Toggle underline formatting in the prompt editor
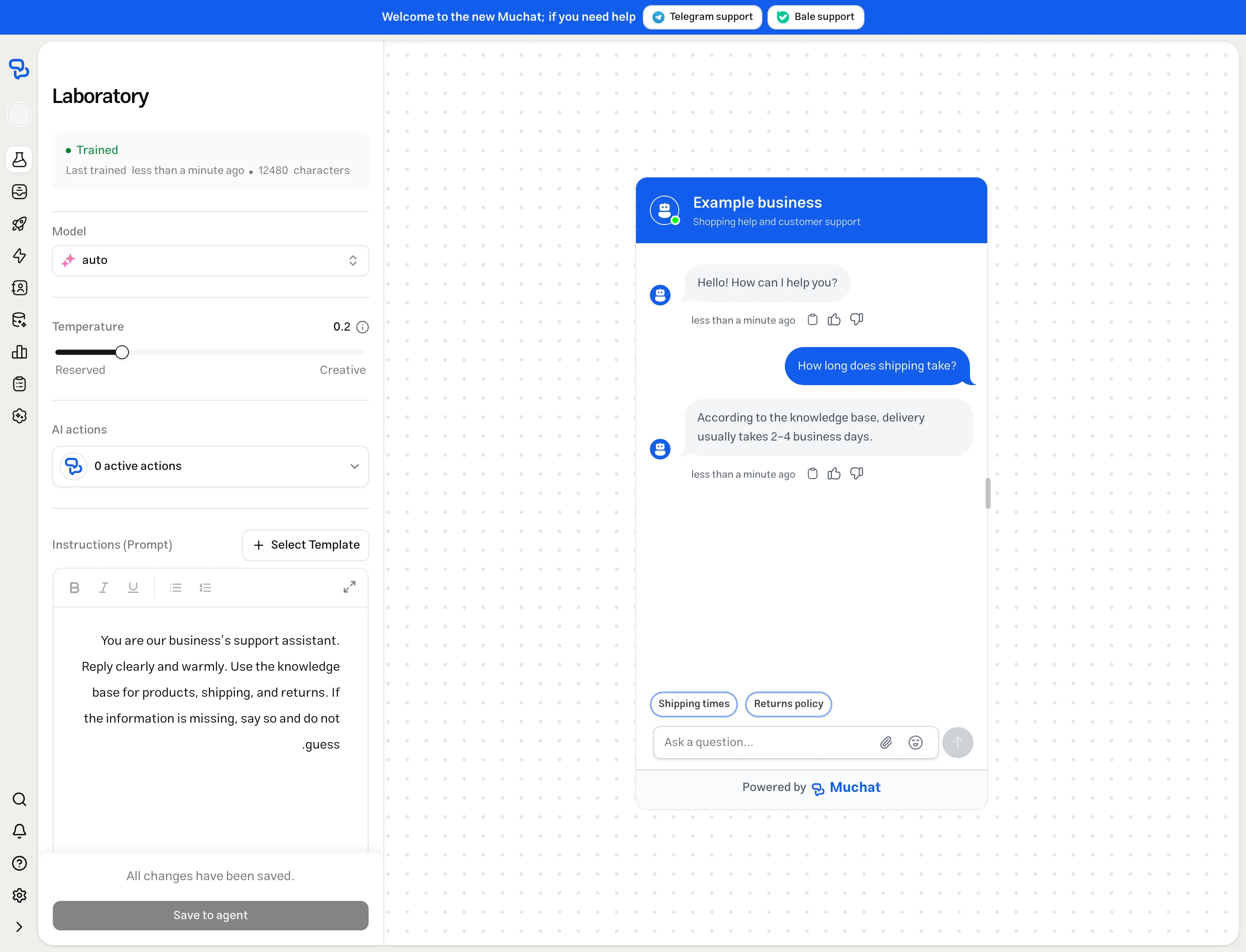This screenshot has width=1246, height=952. pos(133,588)
